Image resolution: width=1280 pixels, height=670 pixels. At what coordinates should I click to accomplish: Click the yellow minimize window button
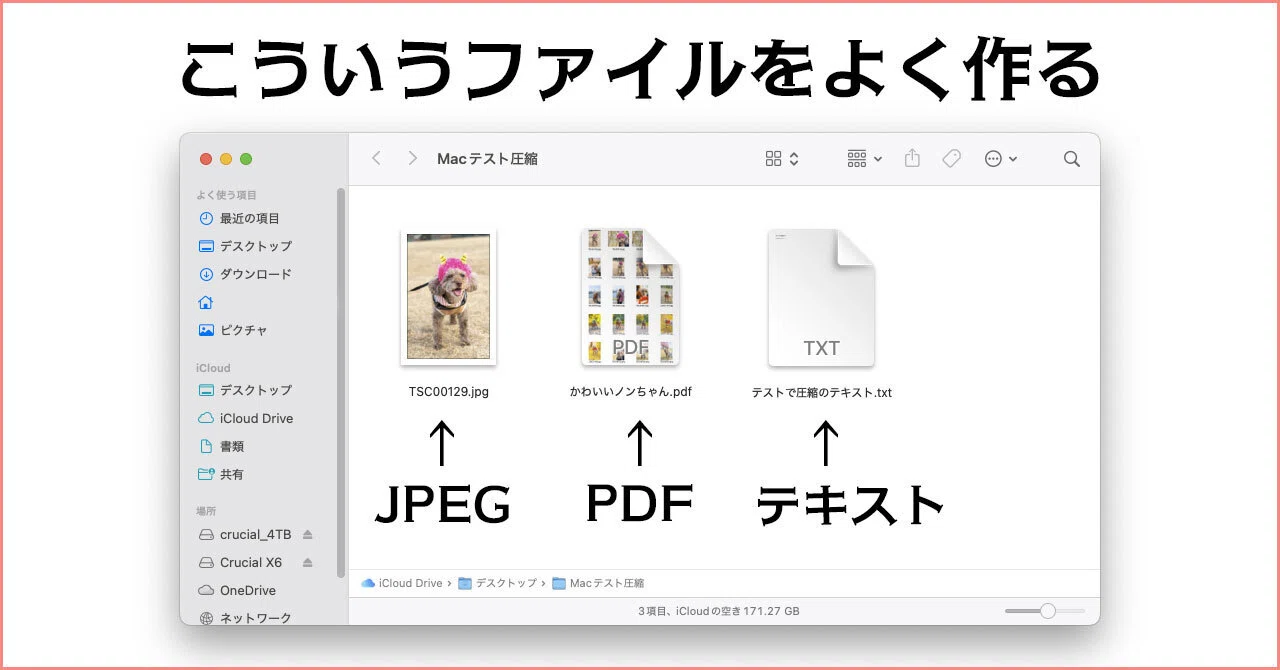tap(226, 159)
